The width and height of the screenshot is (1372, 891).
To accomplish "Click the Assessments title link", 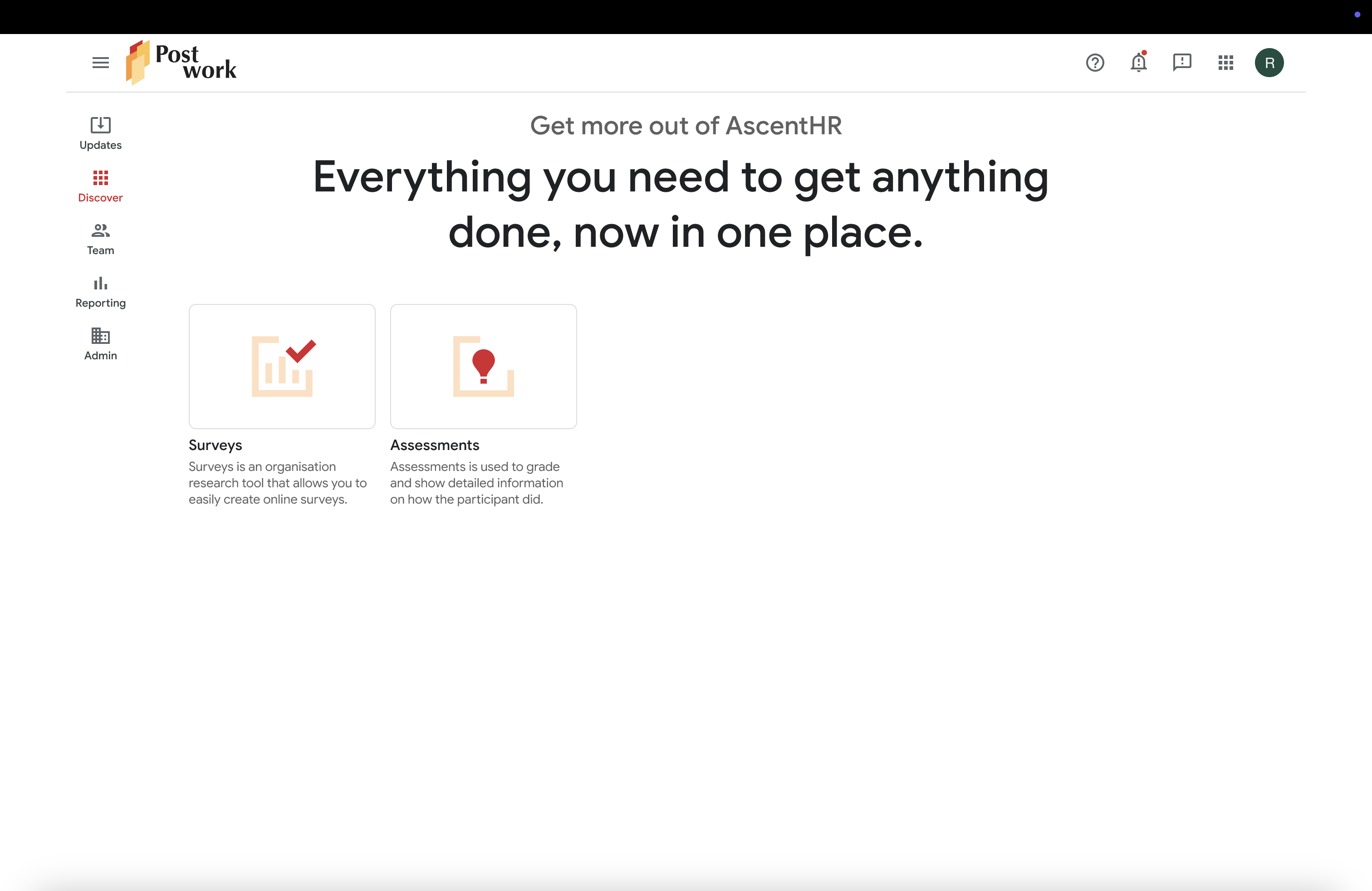I will click(x=435, y=445).
